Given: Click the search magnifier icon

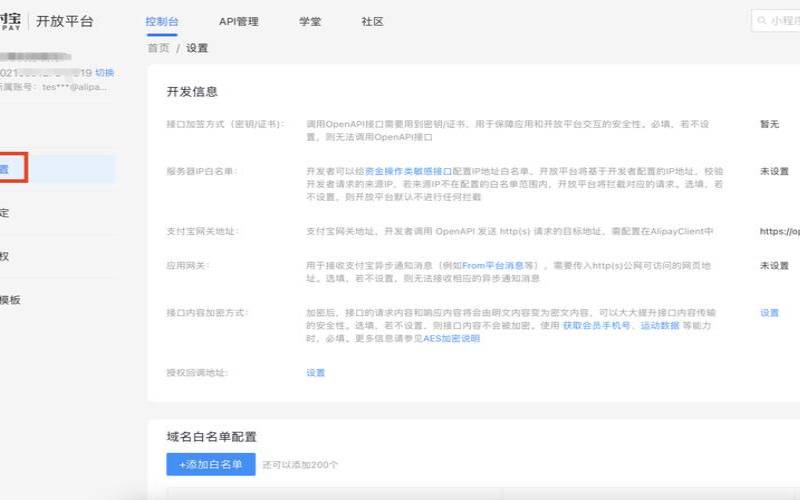Looking at the screenshot, I should click(761, 20).
